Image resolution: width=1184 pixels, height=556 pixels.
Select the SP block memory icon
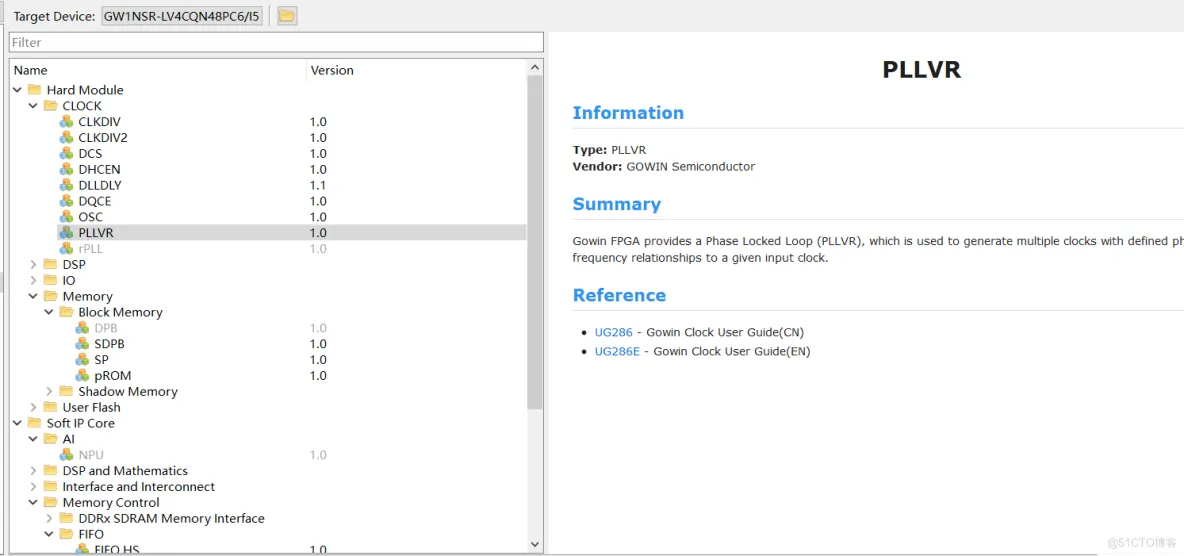(x=82, y=360)
